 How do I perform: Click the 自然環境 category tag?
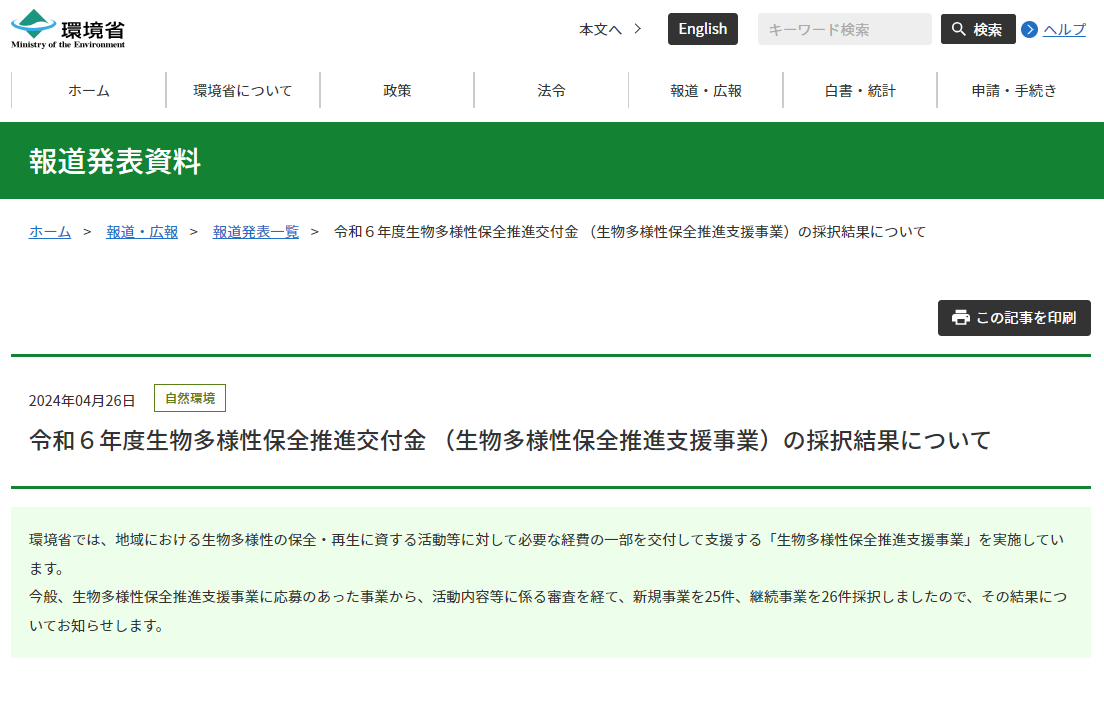point(190,398)
